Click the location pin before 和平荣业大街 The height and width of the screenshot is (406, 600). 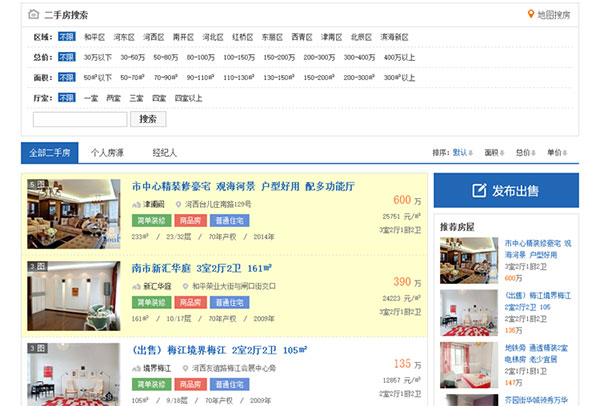(x=185, y=286)
